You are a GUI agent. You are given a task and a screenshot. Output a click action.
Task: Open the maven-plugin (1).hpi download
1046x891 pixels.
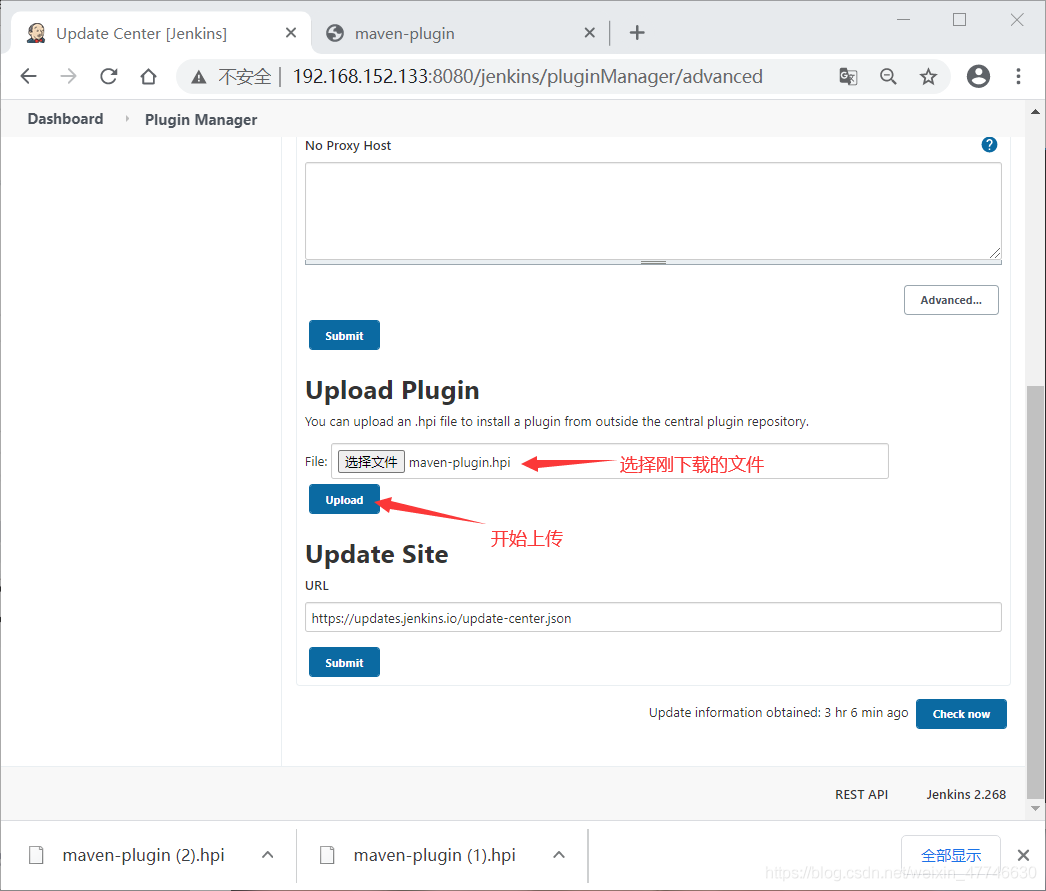[x=434, y=855]
